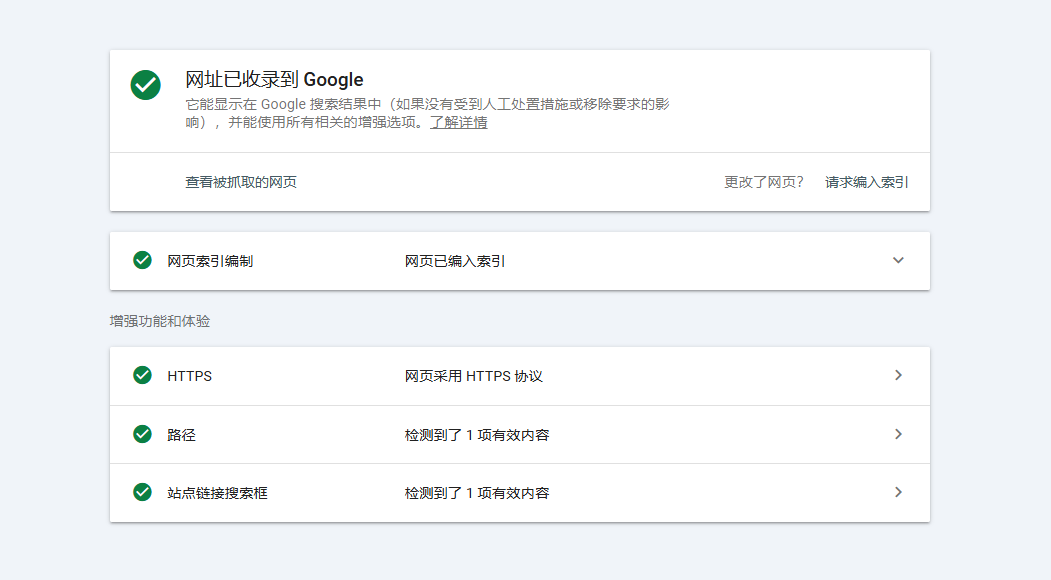
Task: Click the large green check icon beside 网址已收录到 Google
Action: 145,85
